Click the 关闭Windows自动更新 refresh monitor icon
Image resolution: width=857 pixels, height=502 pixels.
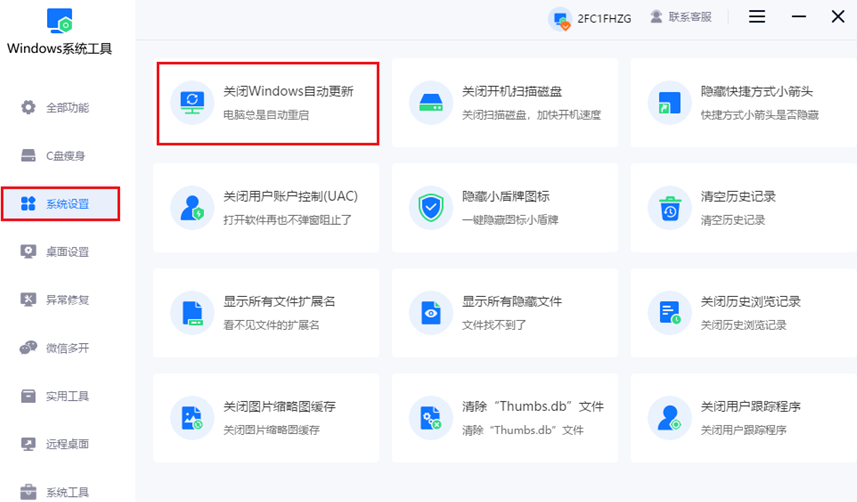(192, 103)
